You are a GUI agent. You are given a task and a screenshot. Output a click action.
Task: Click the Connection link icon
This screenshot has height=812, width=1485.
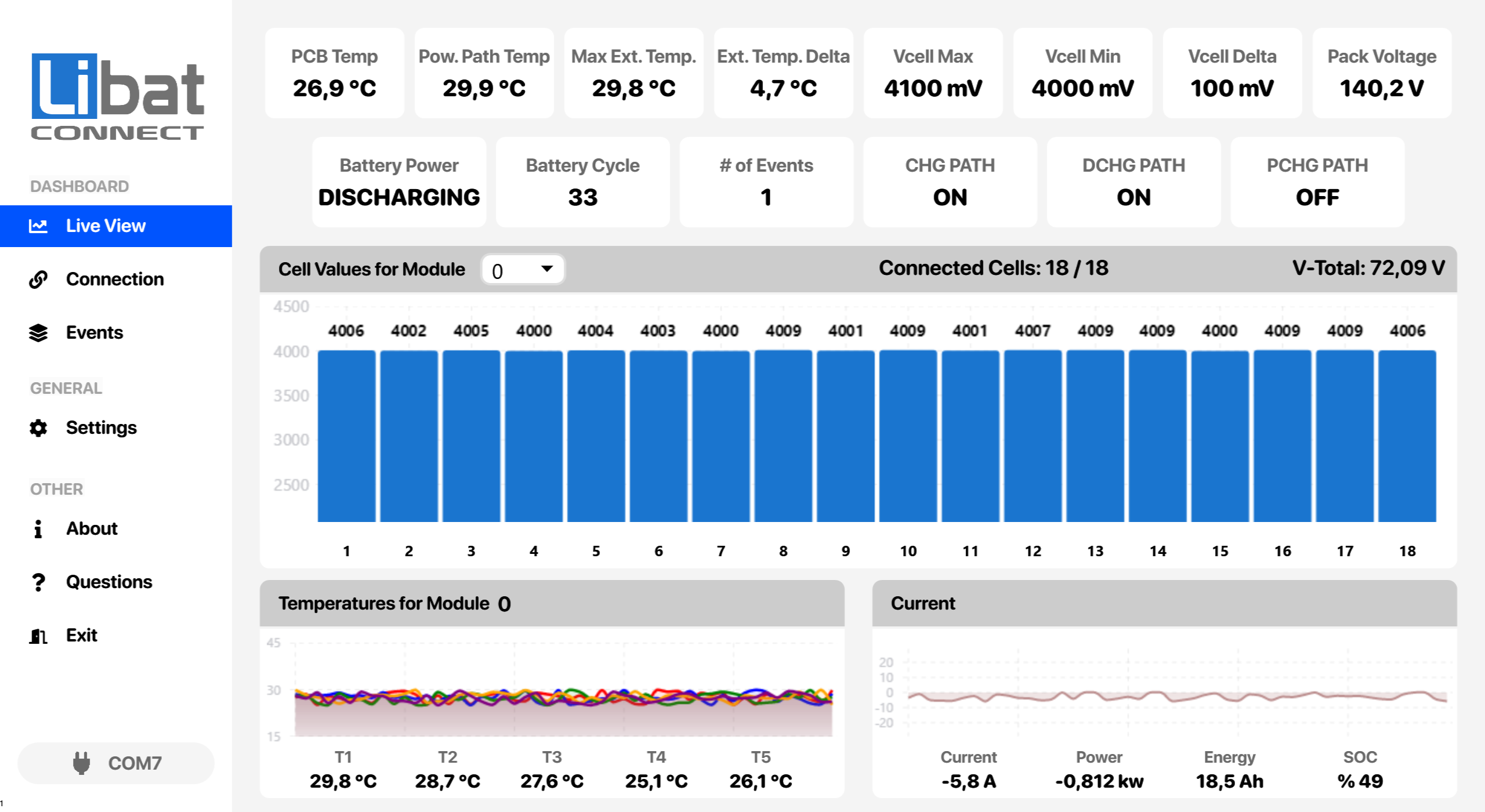(38, 280)
